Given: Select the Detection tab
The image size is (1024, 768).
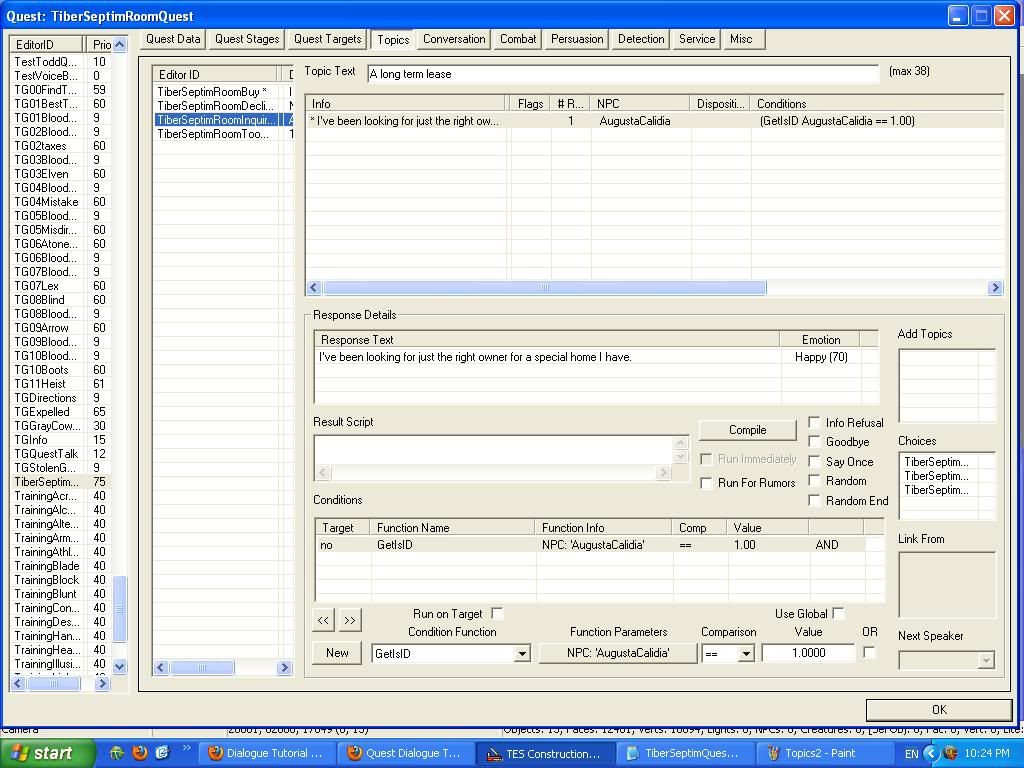Looking at the screenshot, I should 641,39.
